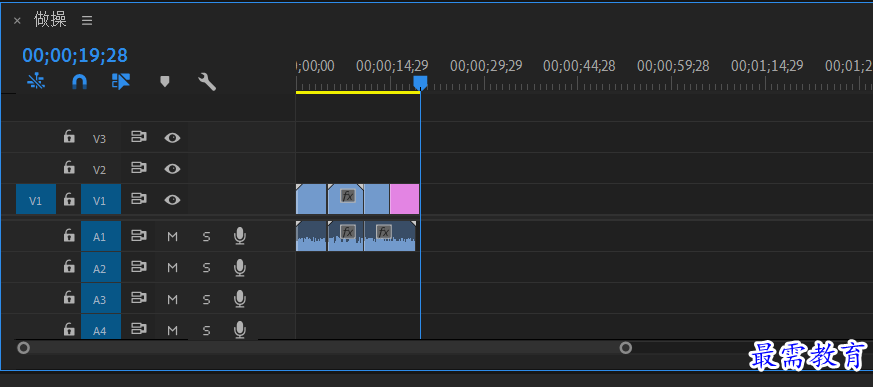
Task: Solo track A2
Action: pos(207,268)
